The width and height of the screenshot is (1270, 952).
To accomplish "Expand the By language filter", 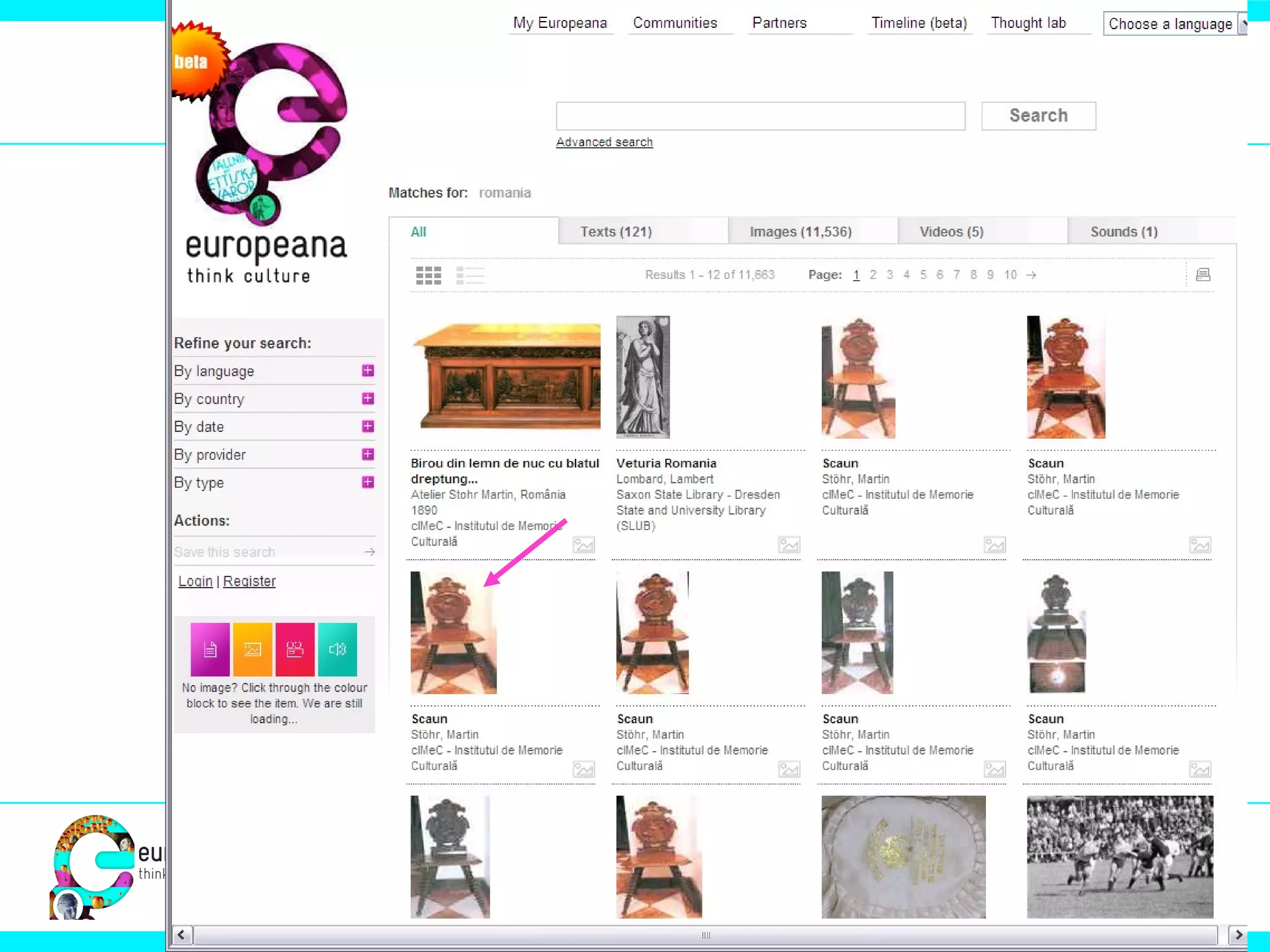I will [x=368, y=371].
